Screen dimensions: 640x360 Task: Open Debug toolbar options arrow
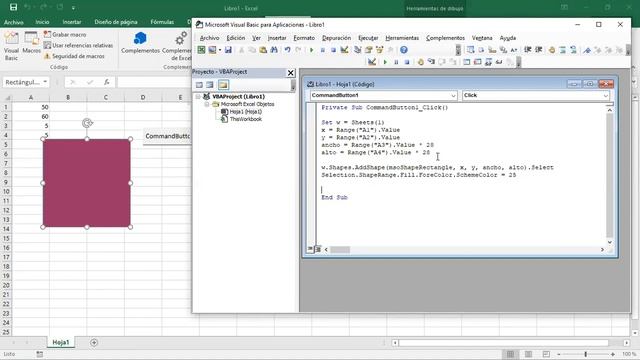pos(518,62)
